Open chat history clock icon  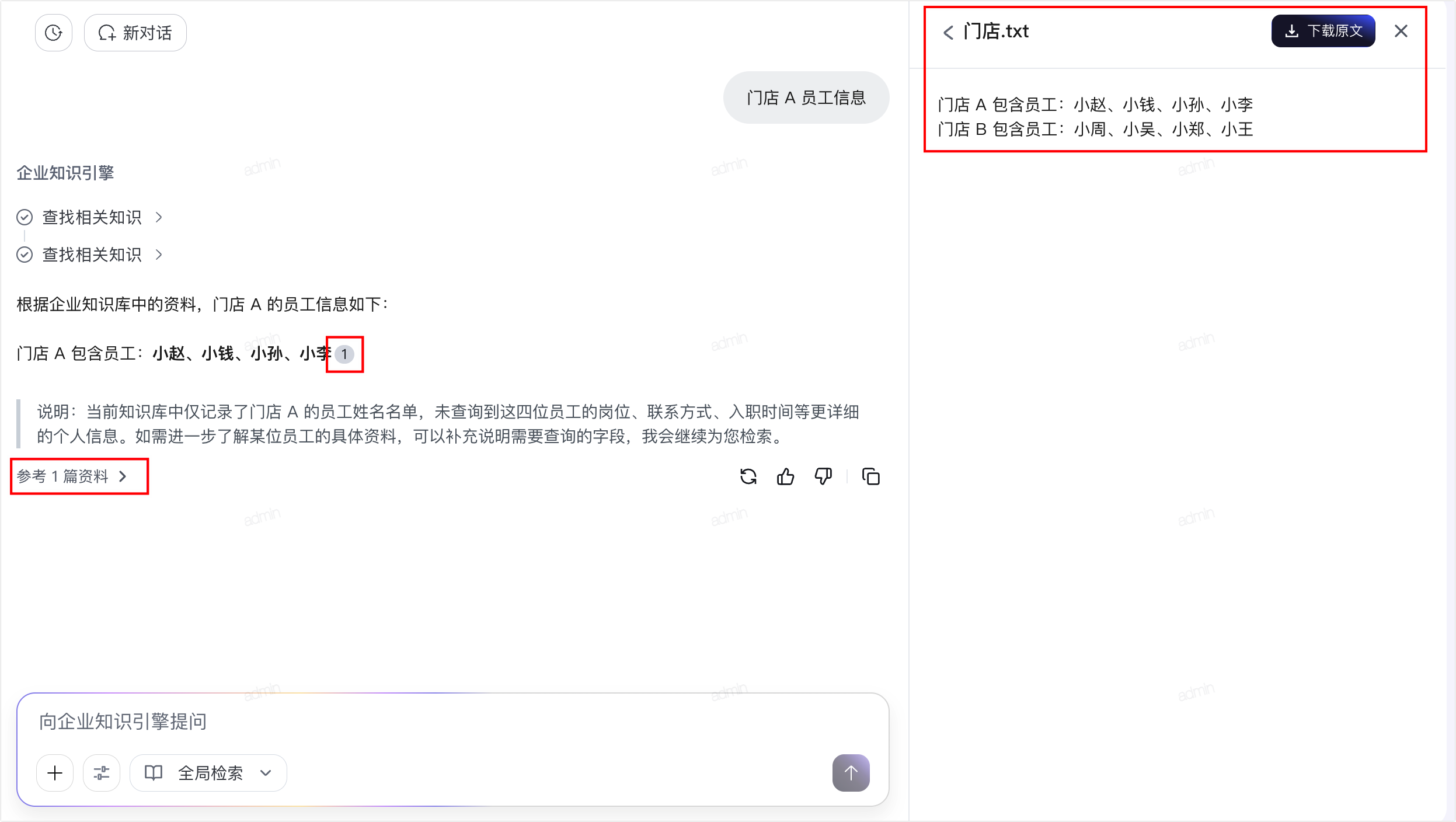pos(54,33)
